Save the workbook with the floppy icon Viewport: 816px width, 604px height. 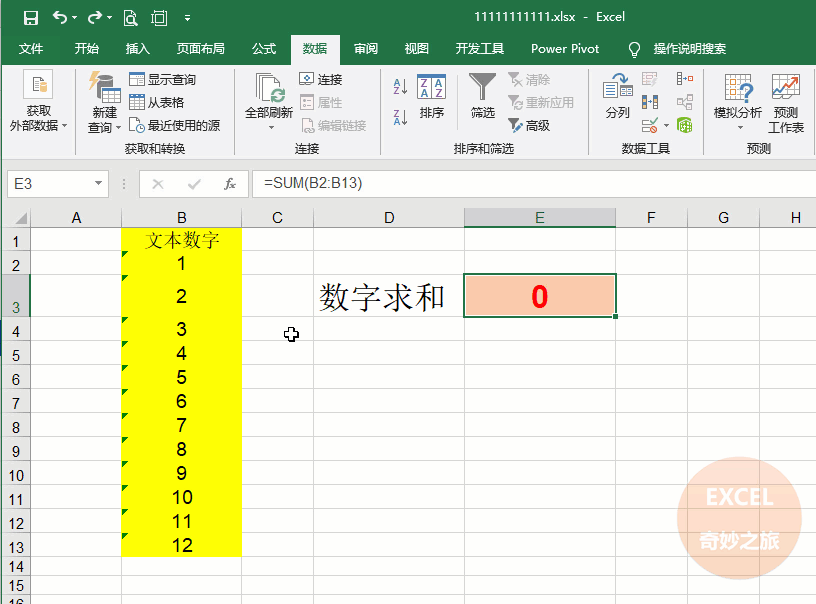coord(31,18)
